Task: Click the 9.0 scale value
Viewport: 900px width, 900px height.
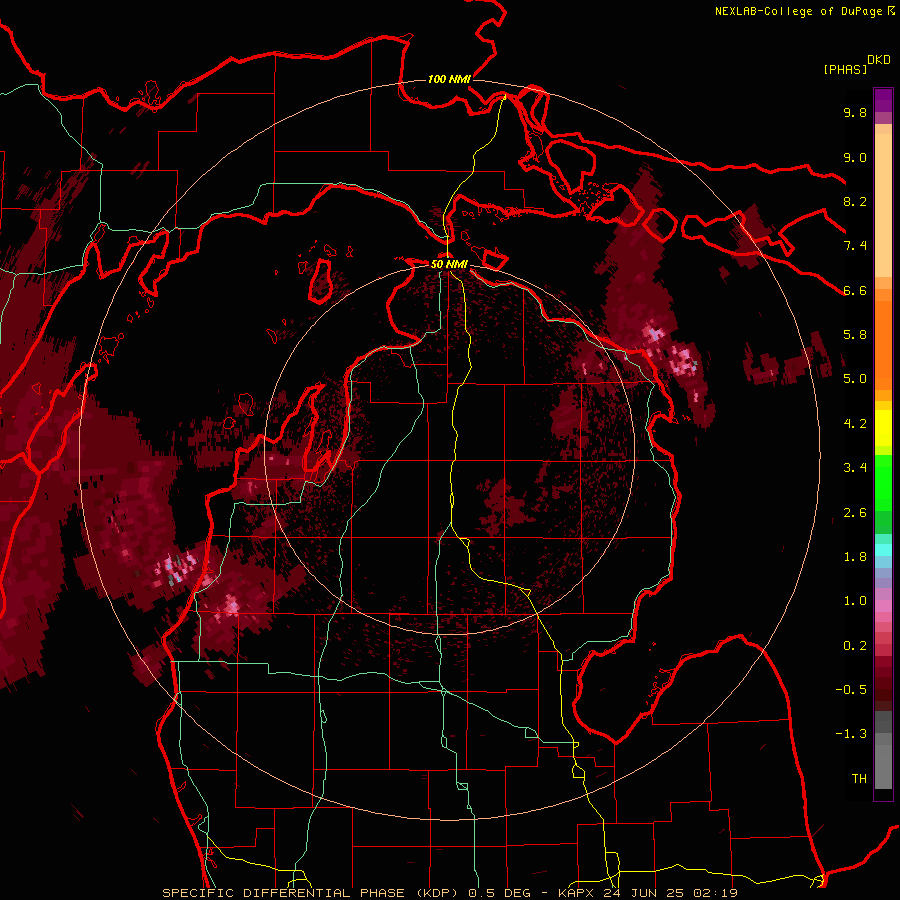Action: pos(855,157)
